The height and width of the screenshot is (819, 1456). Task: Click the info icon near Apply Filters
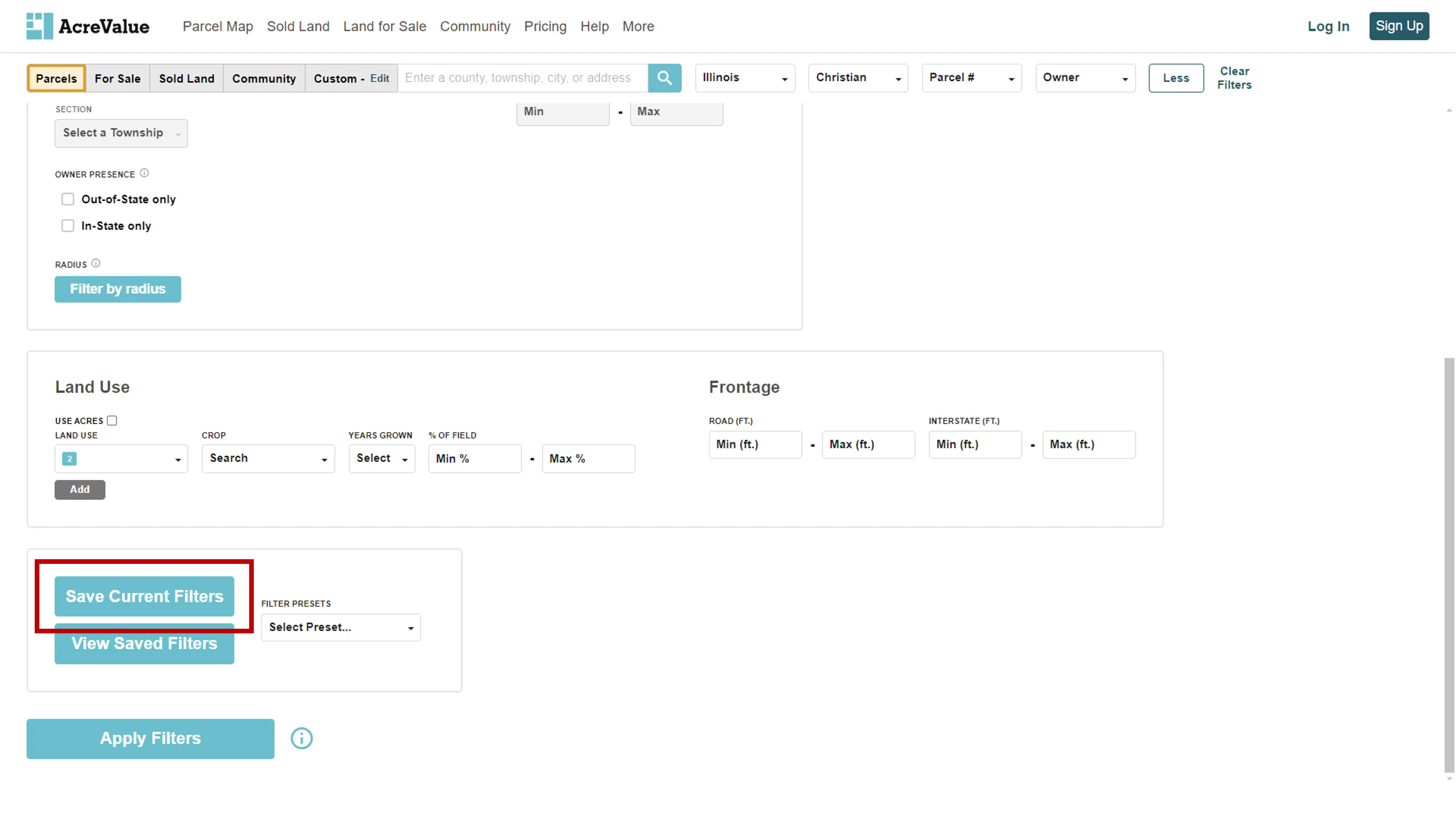point(301,738)
